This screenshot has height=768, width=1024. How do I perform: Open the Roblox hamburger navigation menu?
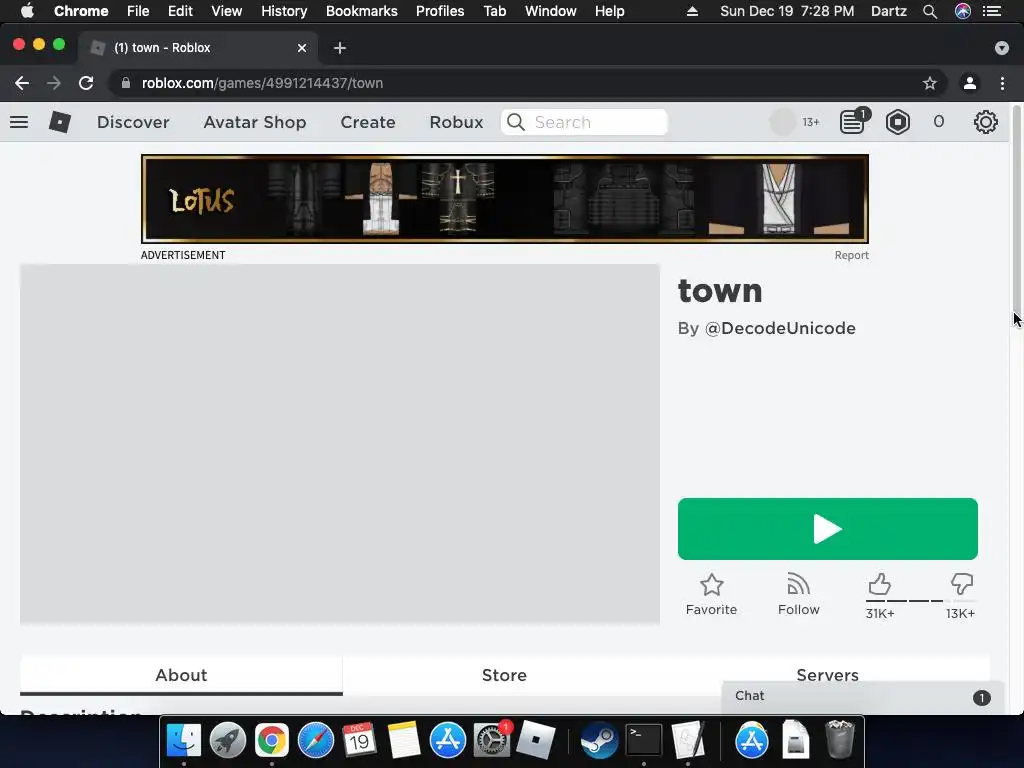tap(19, 122)
